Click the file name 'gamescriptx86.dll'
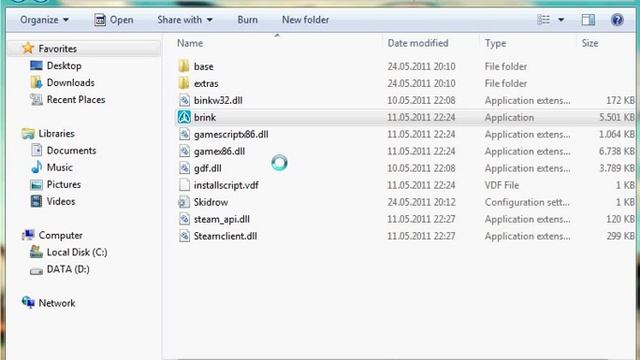640x360 pixels. pos(231,134)
